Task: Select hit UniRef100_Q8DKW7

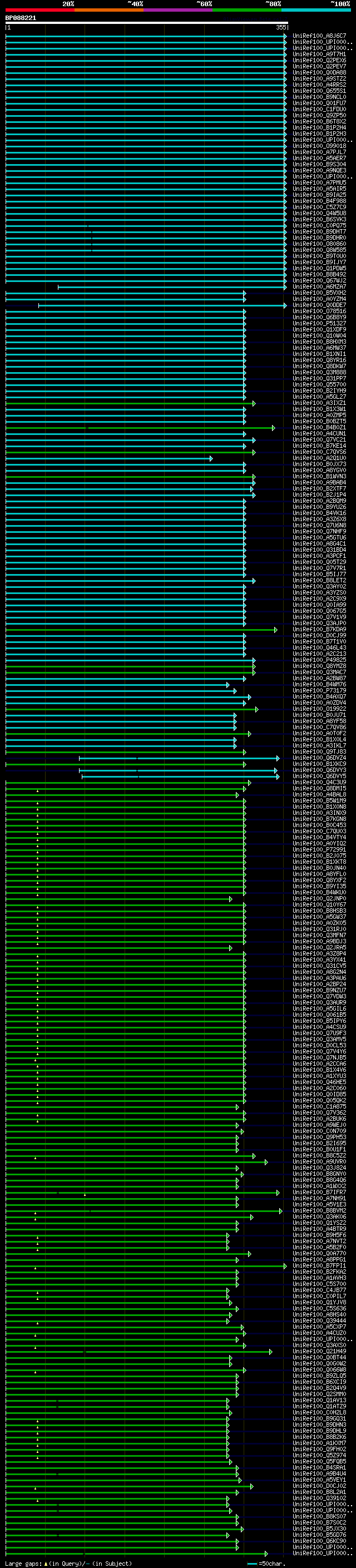Action: coord(319,366)
